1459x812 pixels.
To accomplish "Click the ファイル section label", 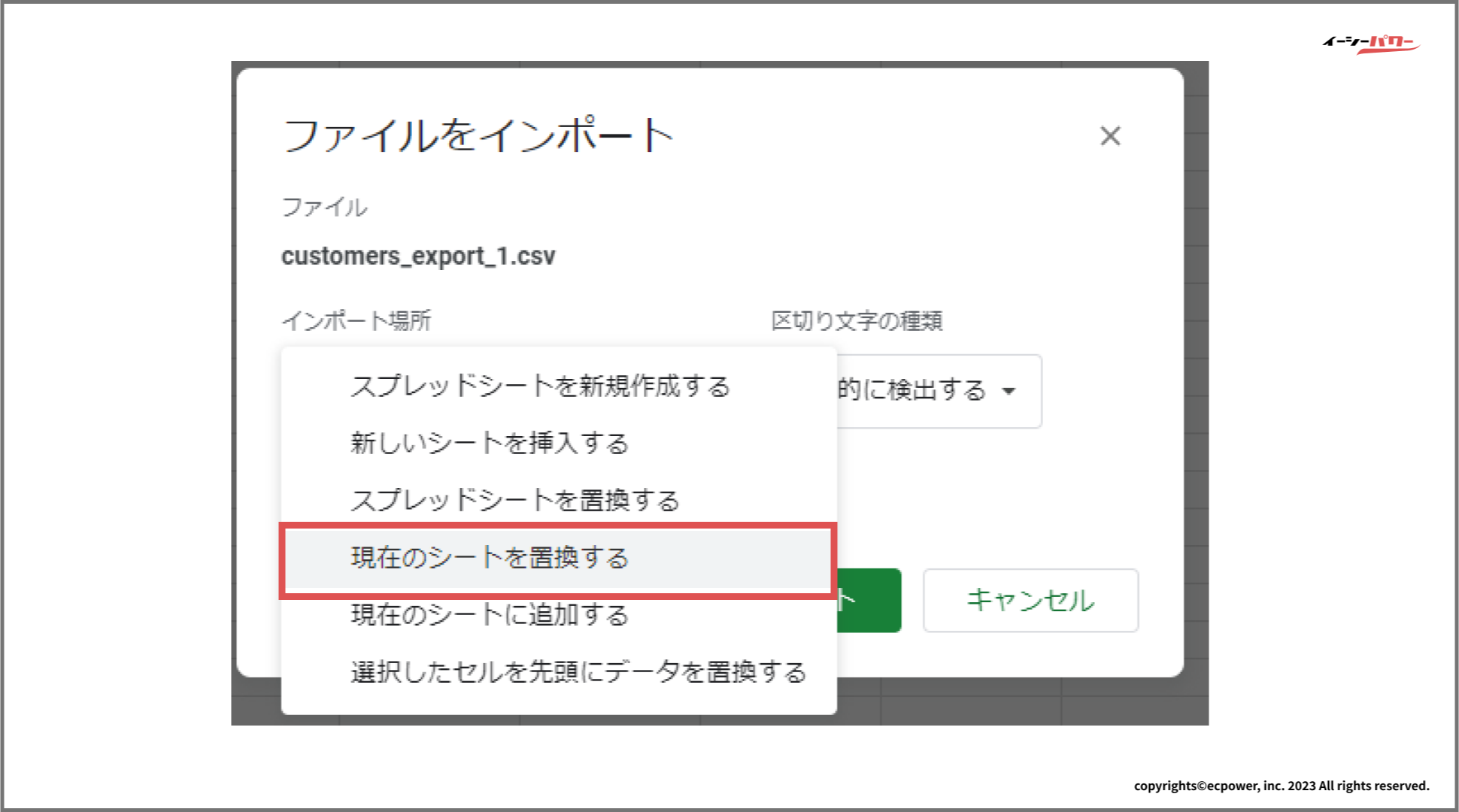I will 324,208.
